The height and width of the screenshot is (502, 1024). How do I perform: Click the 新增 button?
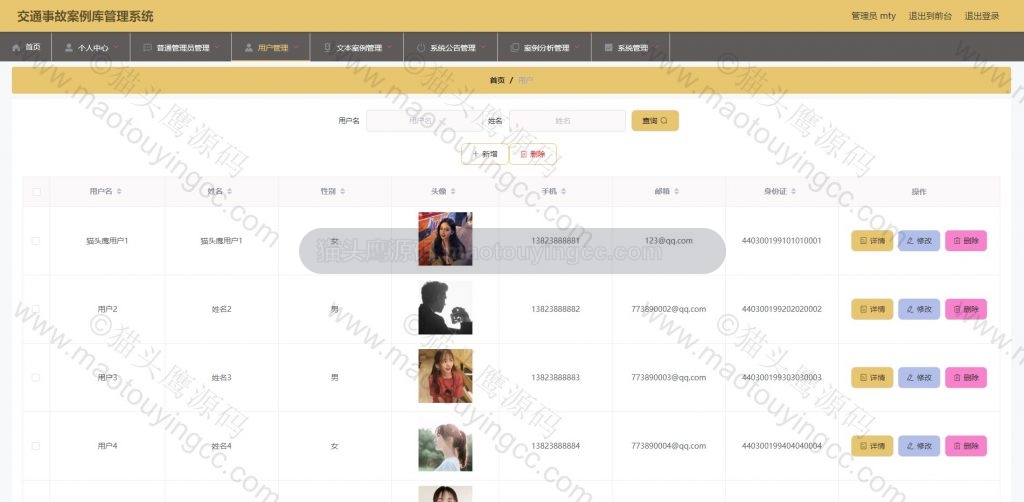coord(485,154)
